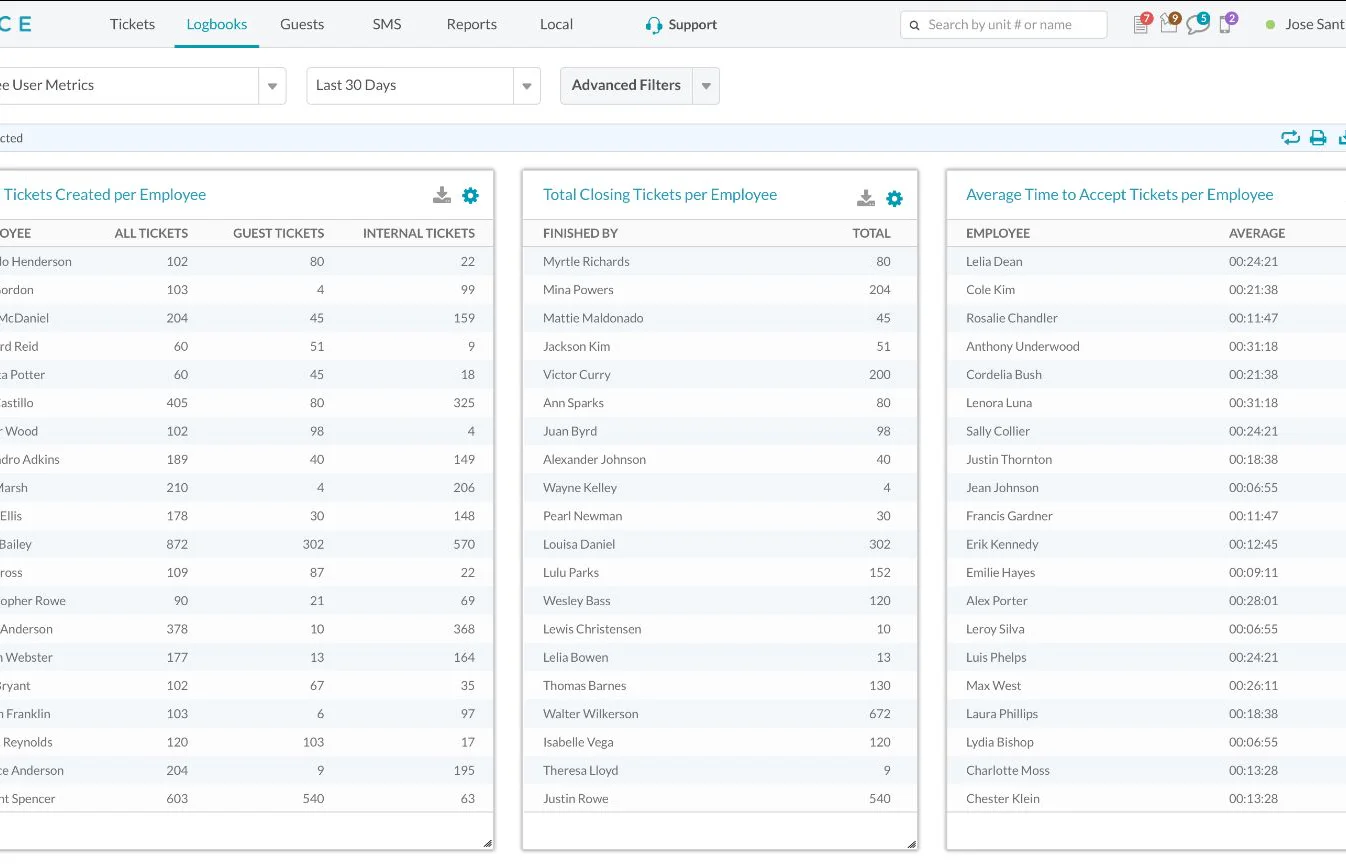The height and width of the screenshot is (868, 1346).
Task: Sort by the AVERAGE column header
Action: (1257, 233)
